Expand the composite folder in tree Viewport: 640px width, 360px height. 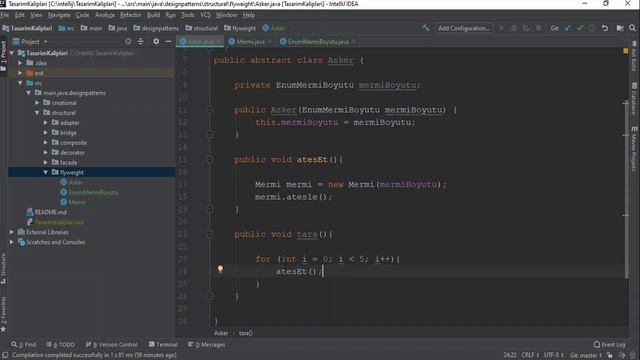tap(46, 142)
